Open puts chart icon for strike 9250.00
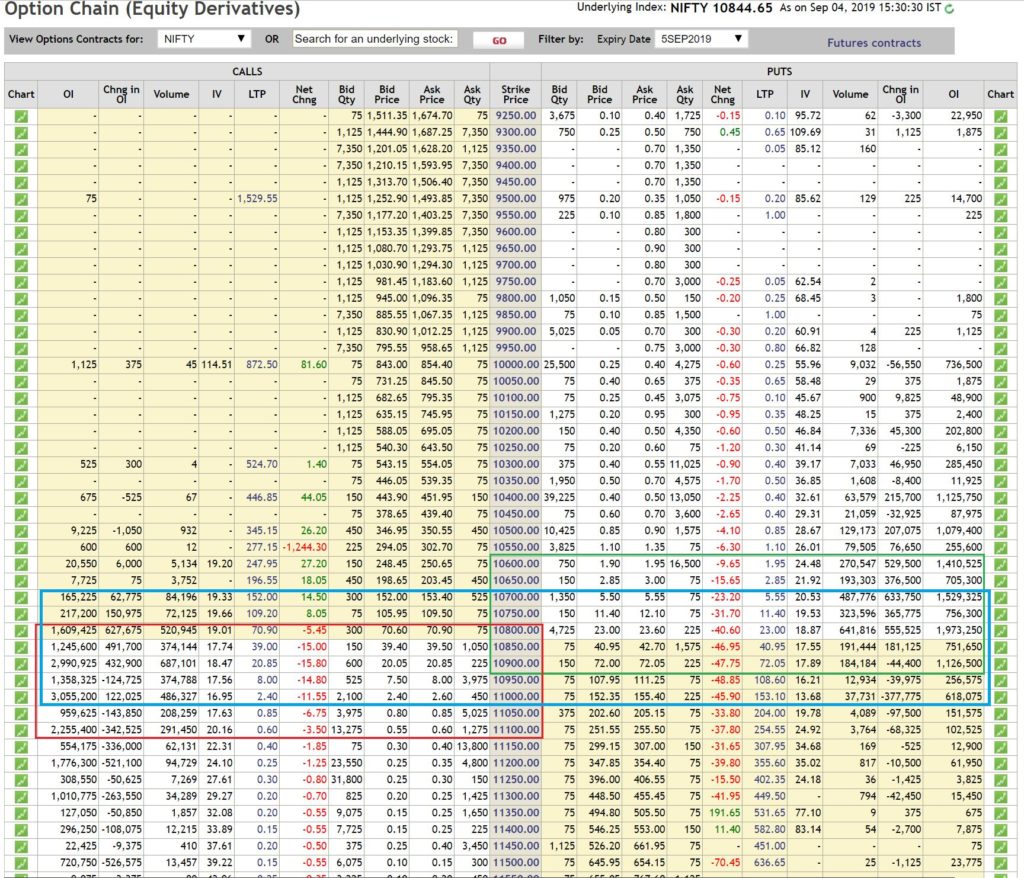This screenshot has height=878, width=1024. [x=1000, y=116]
